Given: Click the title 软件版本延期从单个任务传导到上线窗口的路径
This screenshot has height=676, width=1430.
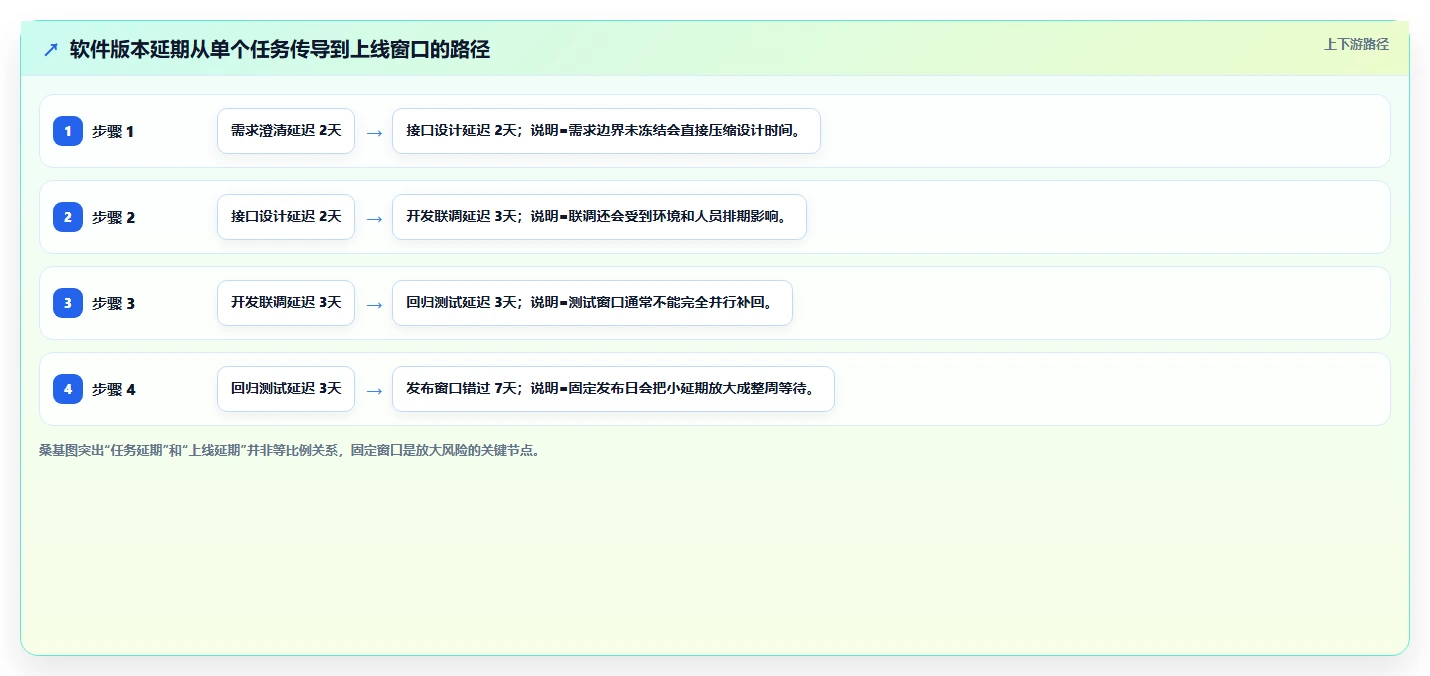Looking at the screenshot, I should (x=280, y=50).
